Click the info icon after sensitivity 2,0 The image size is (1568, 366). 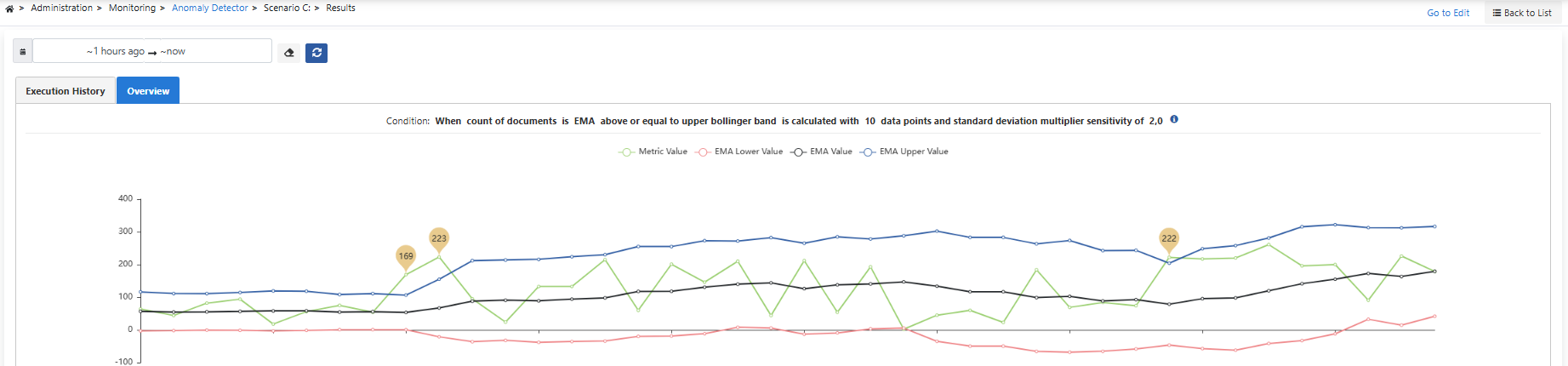click(x=1174, y=120)
